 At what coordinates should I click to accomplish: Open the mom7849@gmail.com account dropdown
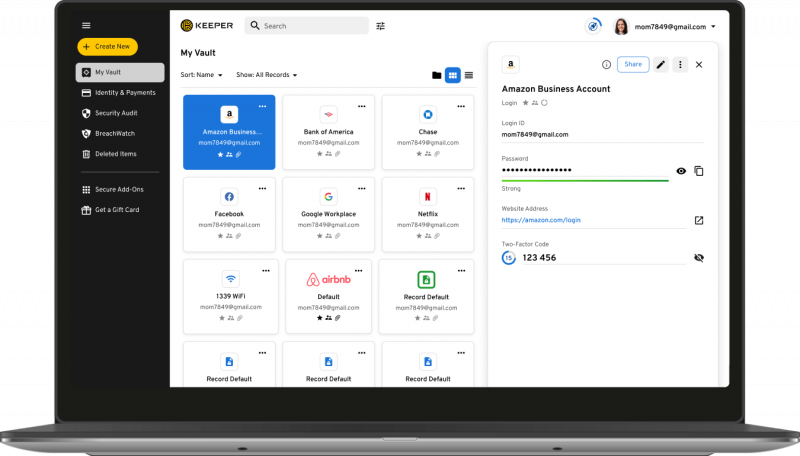(x=674, y=27)
